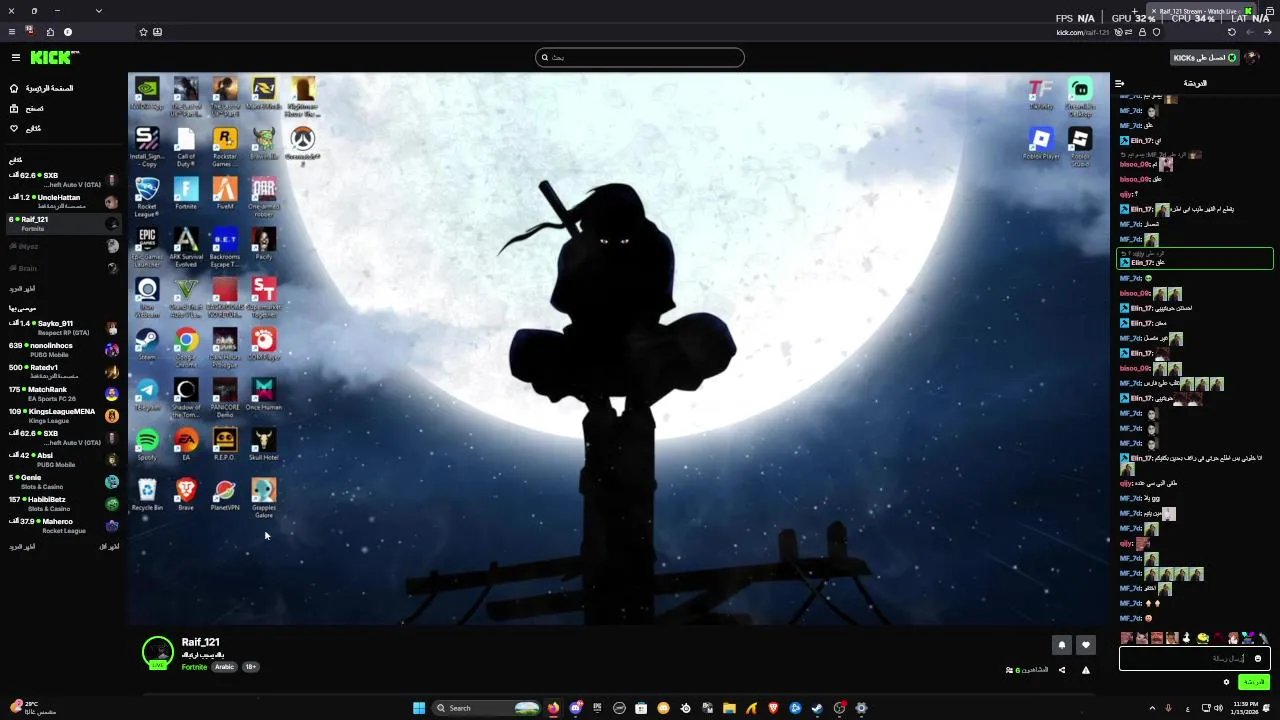Viewport: 1280px width, 720px height.
Task: Open the Browse item with compass icon
Action: click(x=28, y=108)
